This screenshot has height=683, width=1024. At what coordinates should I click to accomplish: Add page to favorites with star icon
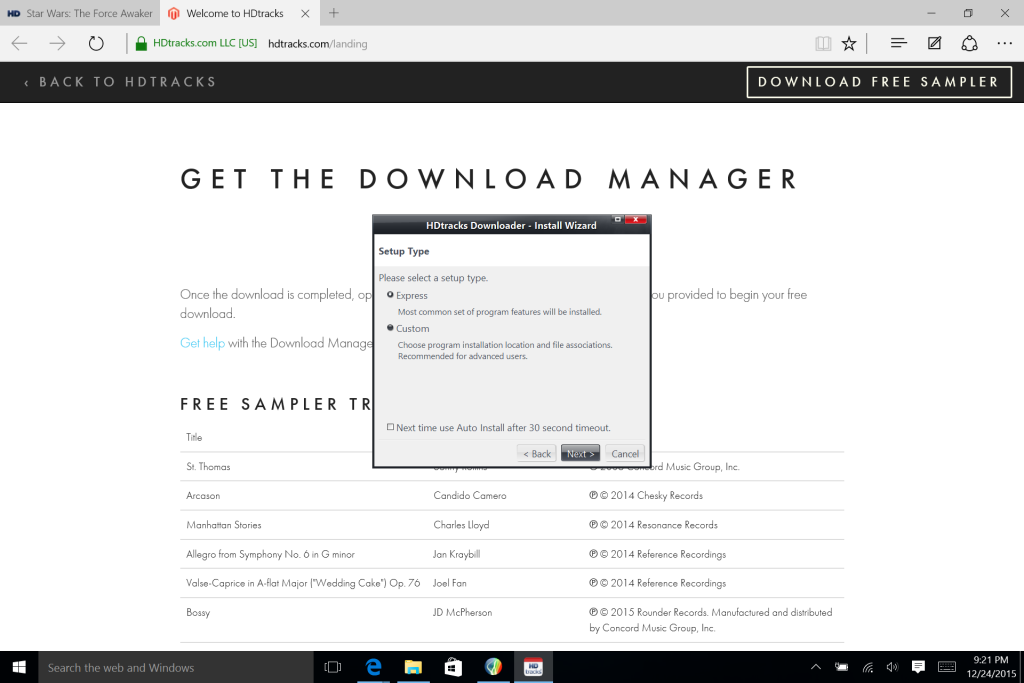[849, 44]
